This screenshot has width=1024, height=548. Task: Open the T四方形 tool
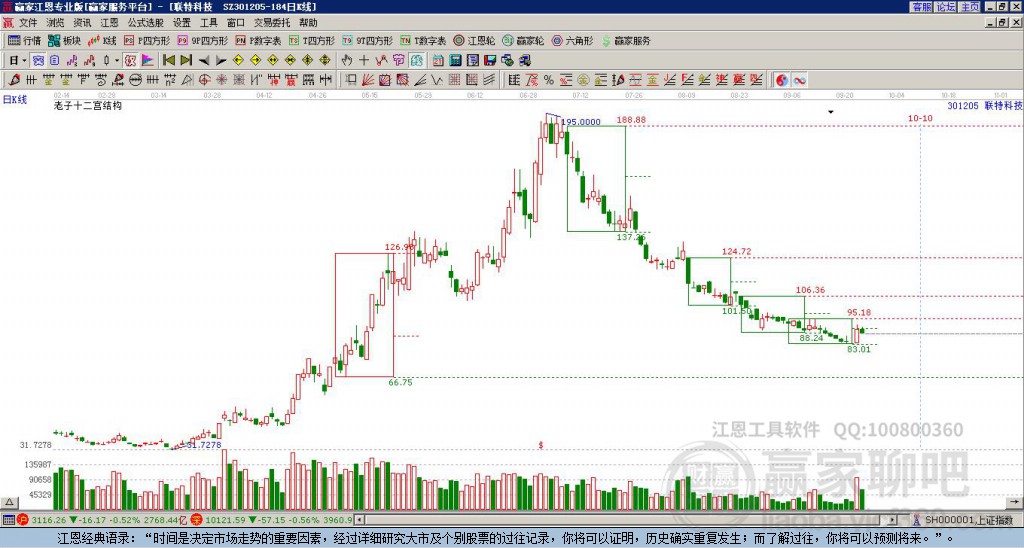(312, 40)
